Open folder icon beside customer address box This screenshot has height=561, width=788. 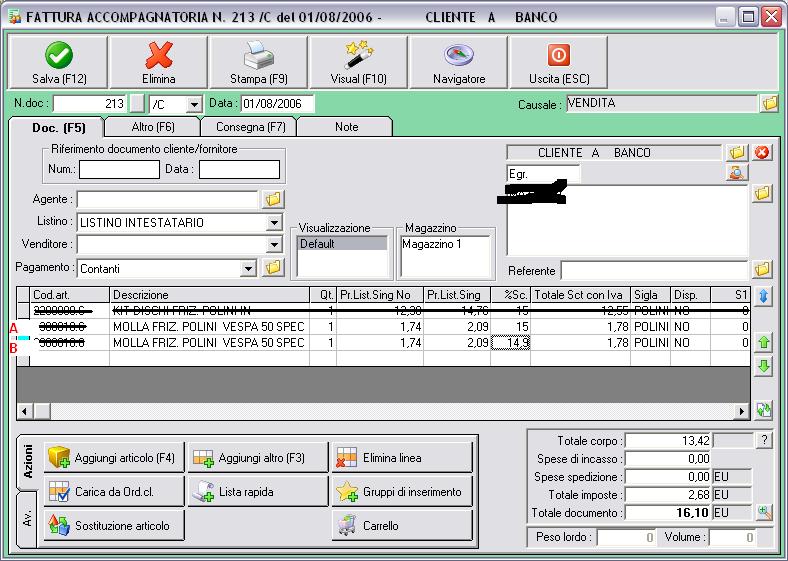coord(762,193)
